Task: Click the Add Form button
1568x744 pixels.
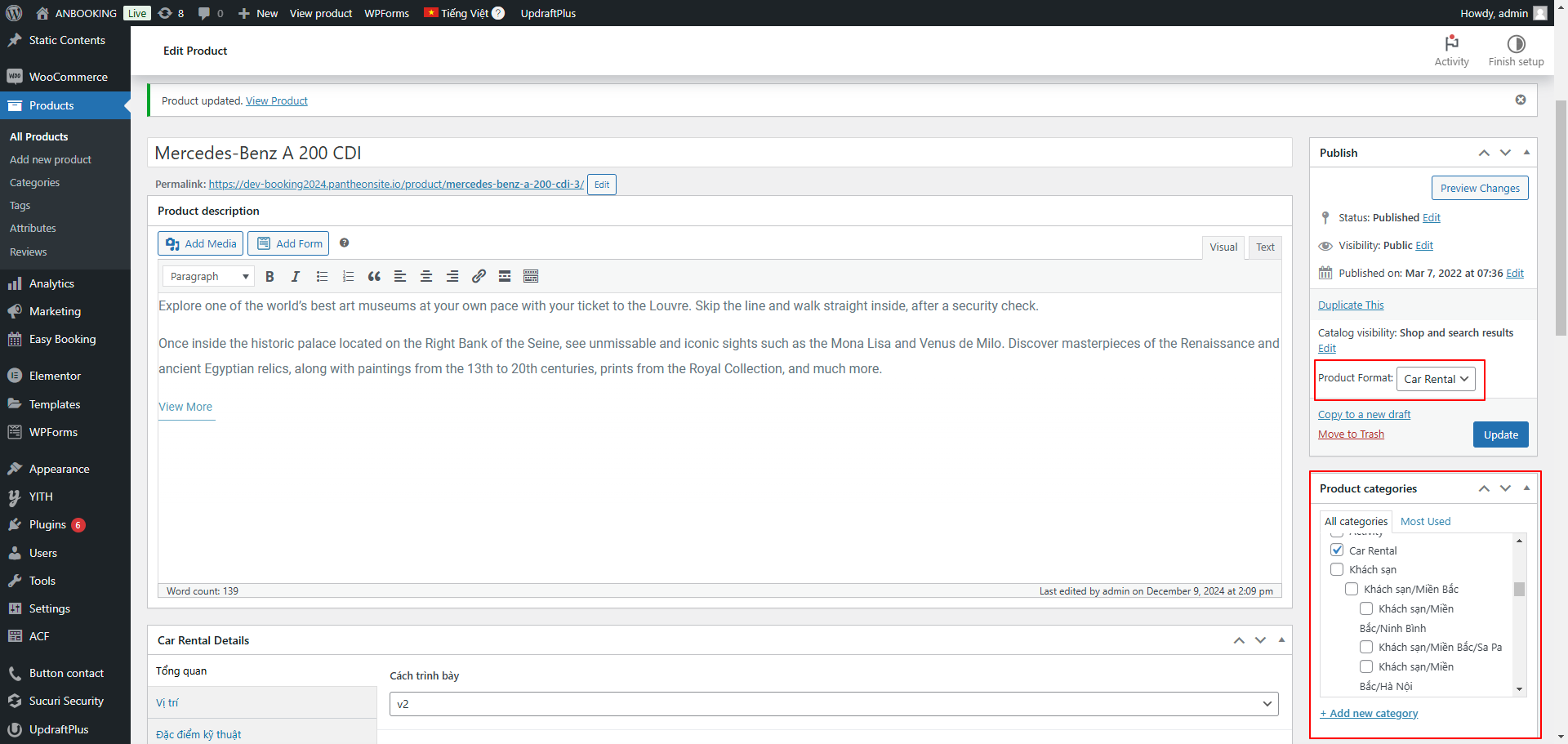Action: (290, 243)
